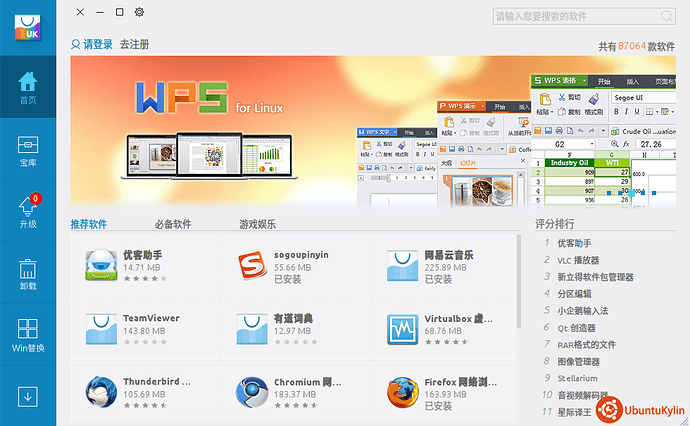The image size is (690, 426).
Task: Open 分区编辑 in ranking list
Action: [574, 294]
